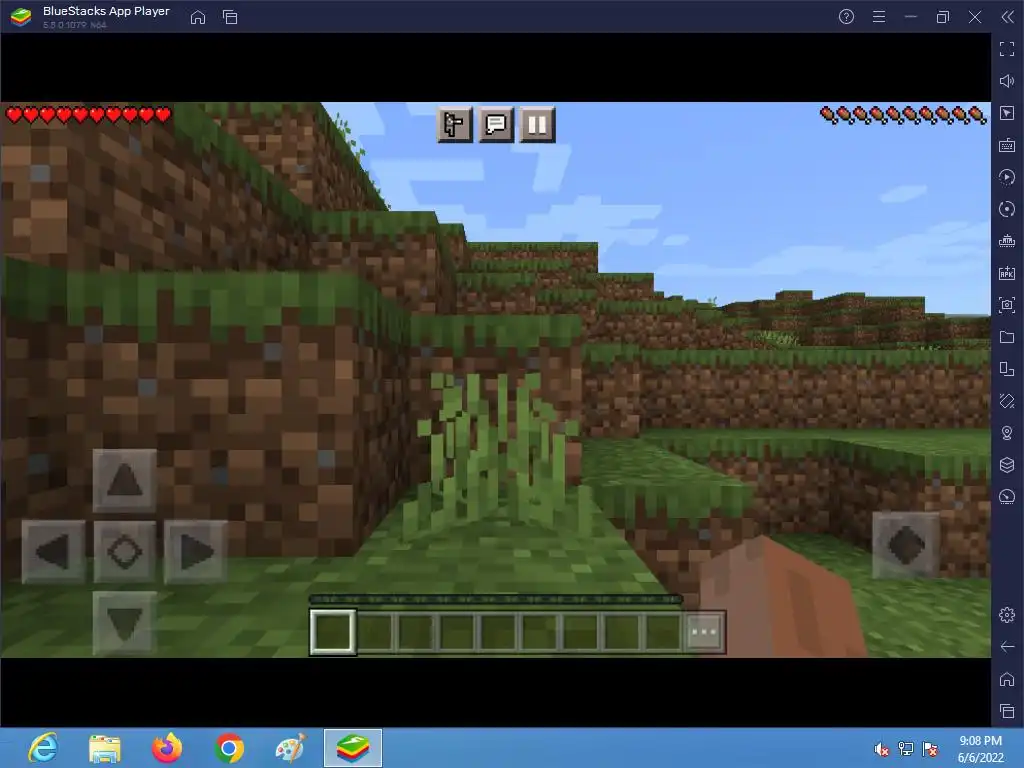This screenshot has width=1024, height=768.
Task: Tap the jump button beside the player's hand
Action: tap(906, 545)
